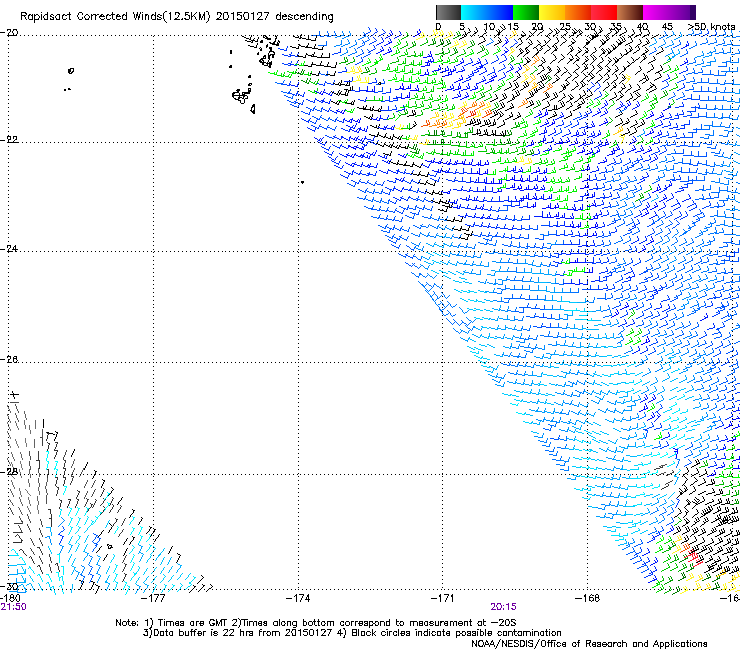
Task: Click the '20150127 descending' date text in title
Action: point(275,17)
